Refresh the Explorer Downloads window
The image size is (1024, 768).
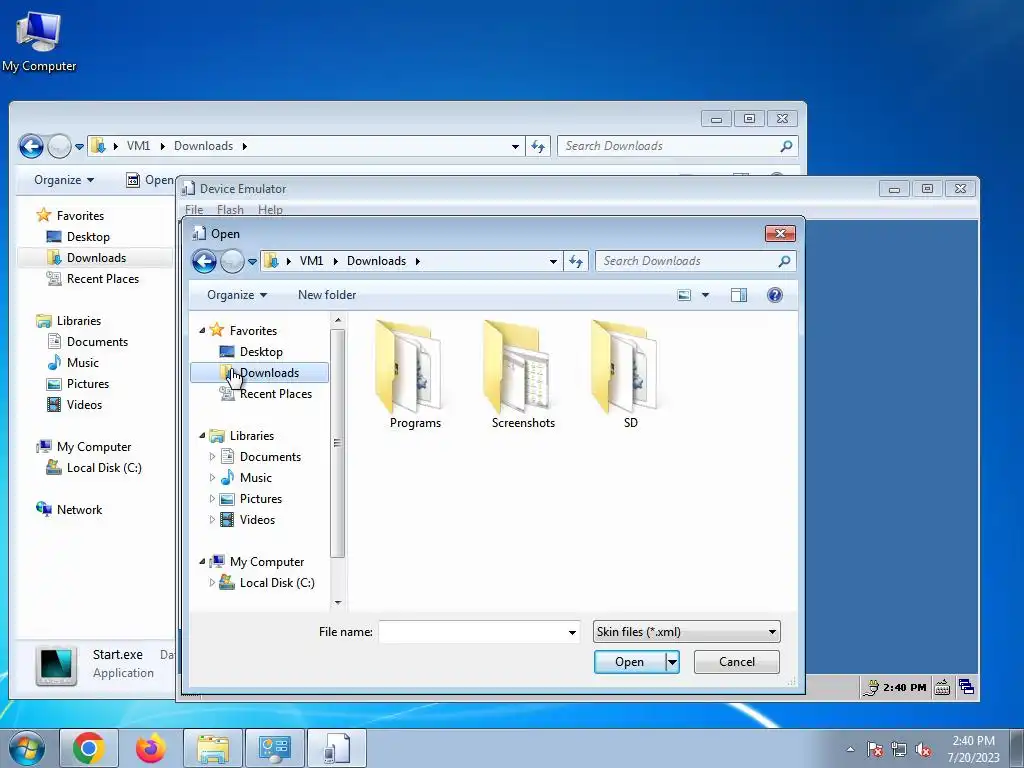(x=537, y=146)
